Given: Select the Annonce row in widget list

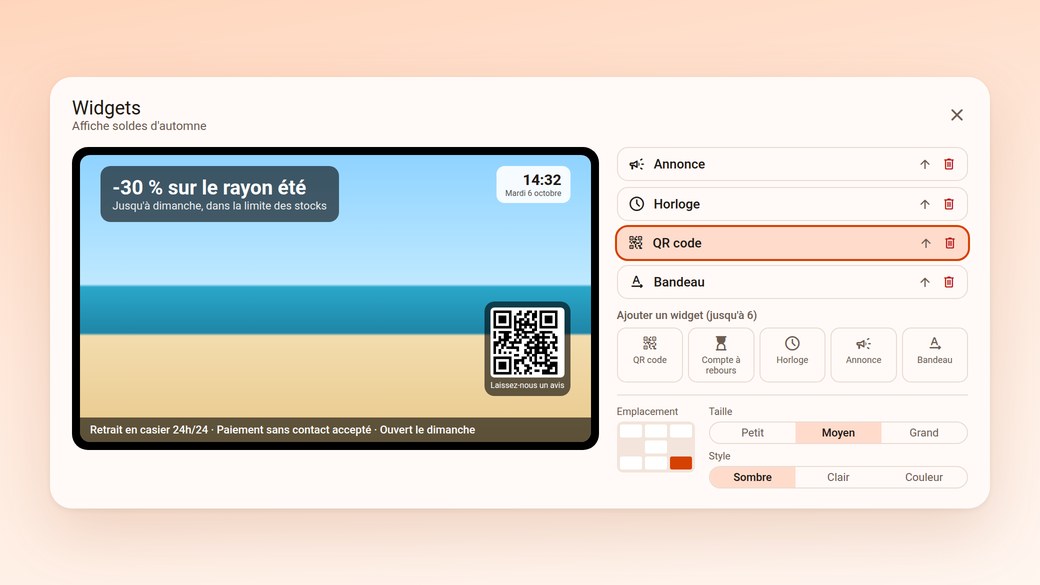Looking at the screenshot, I should tap(792, 164).
